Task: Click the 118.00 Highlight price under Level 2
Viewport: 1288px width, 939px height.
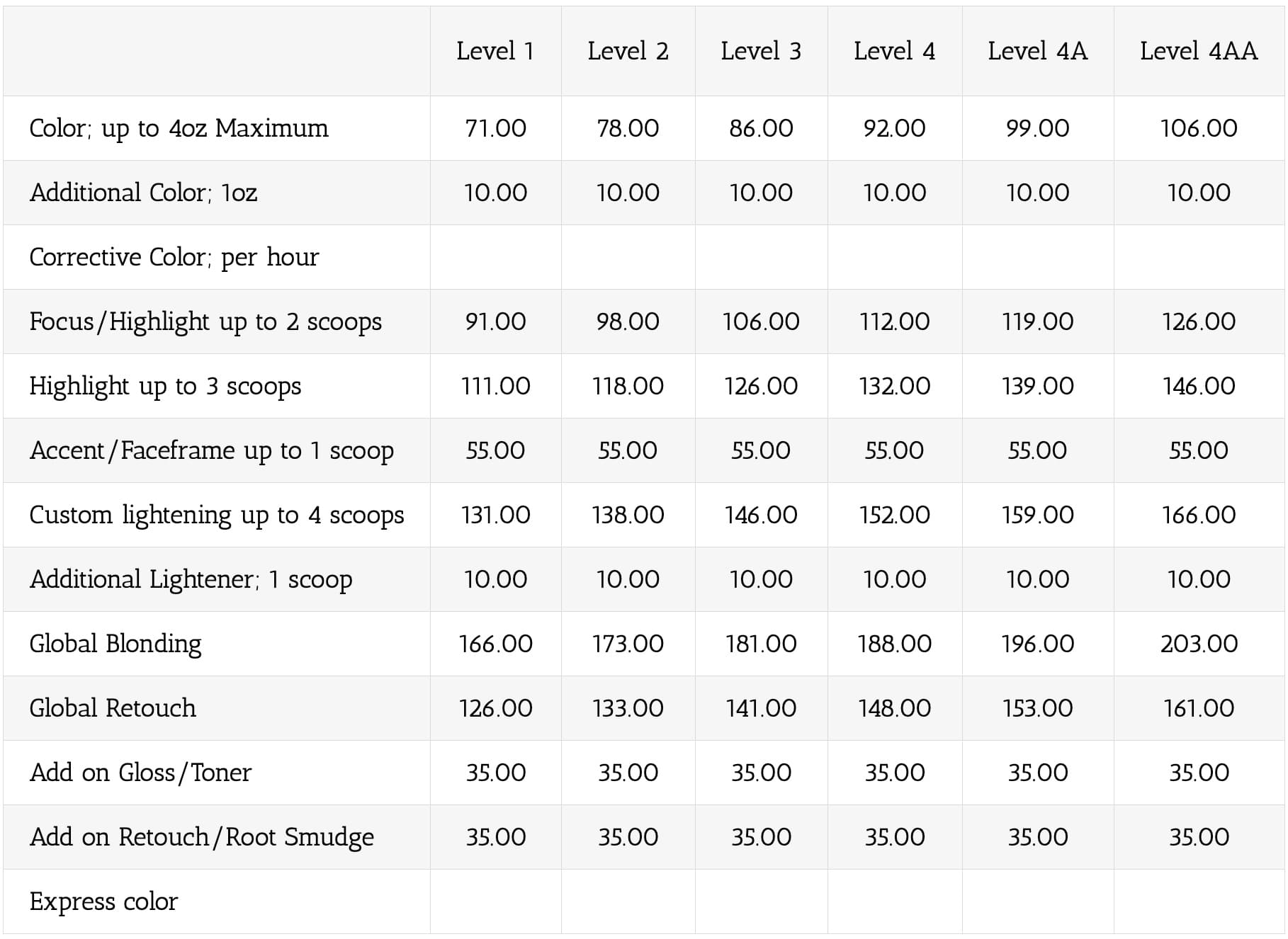Action: point(628,386)
